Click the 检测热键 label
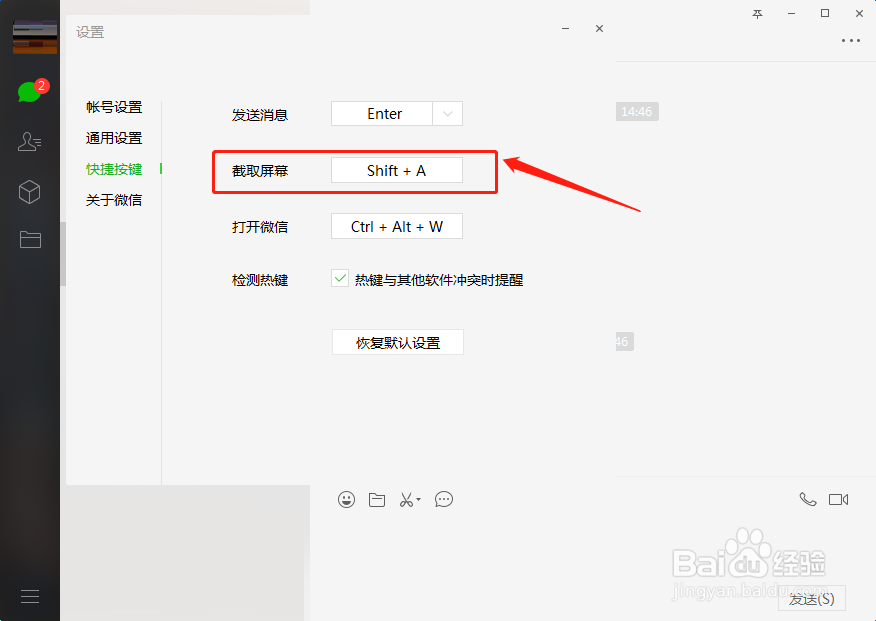Image resolution: width=876 pixels, height=621 pixels. coord(260,280)
